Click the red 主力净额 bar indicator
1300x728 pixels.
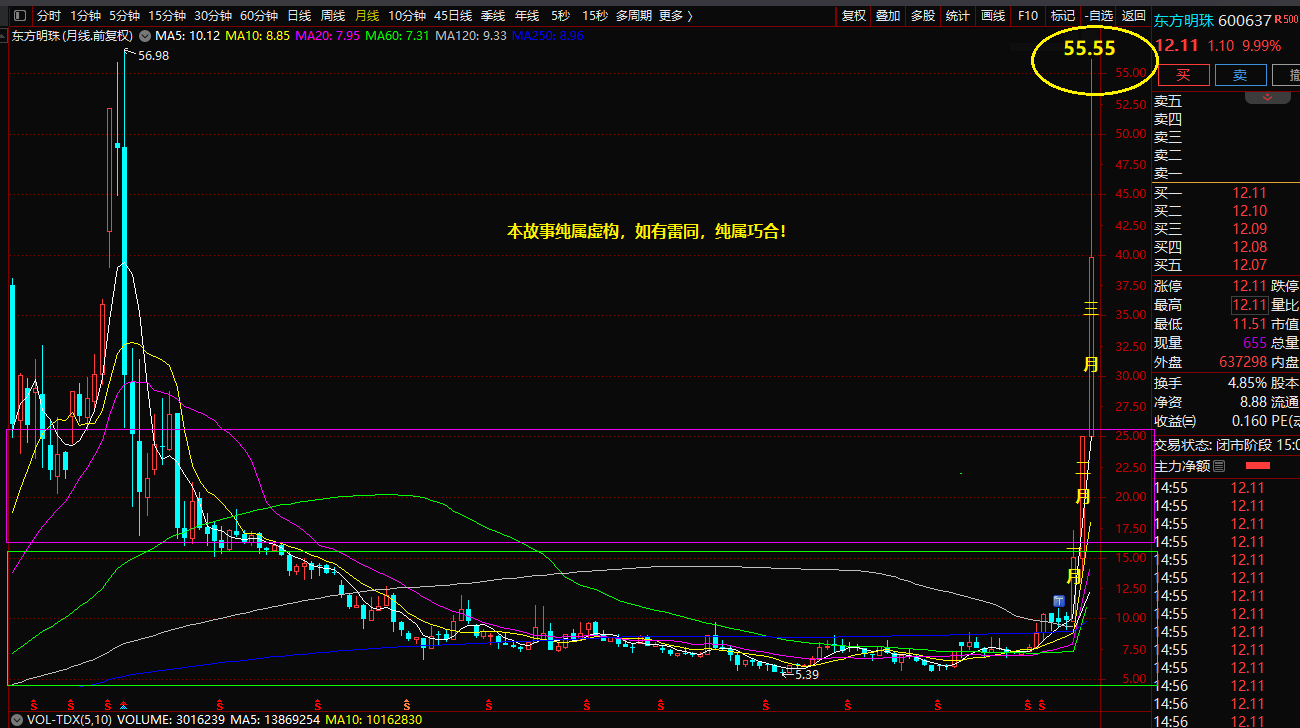tap(1257, 466)
